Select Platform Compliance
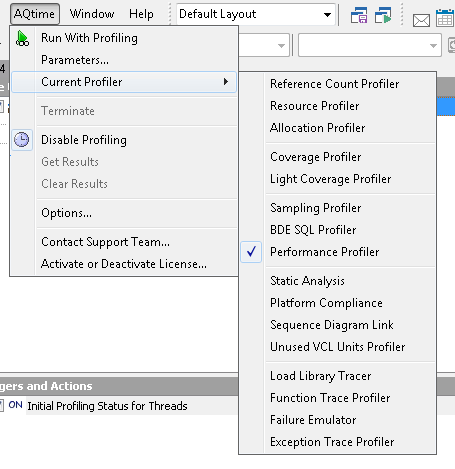Viewport: 455px width, 469px height. click(x=337, y=303)
